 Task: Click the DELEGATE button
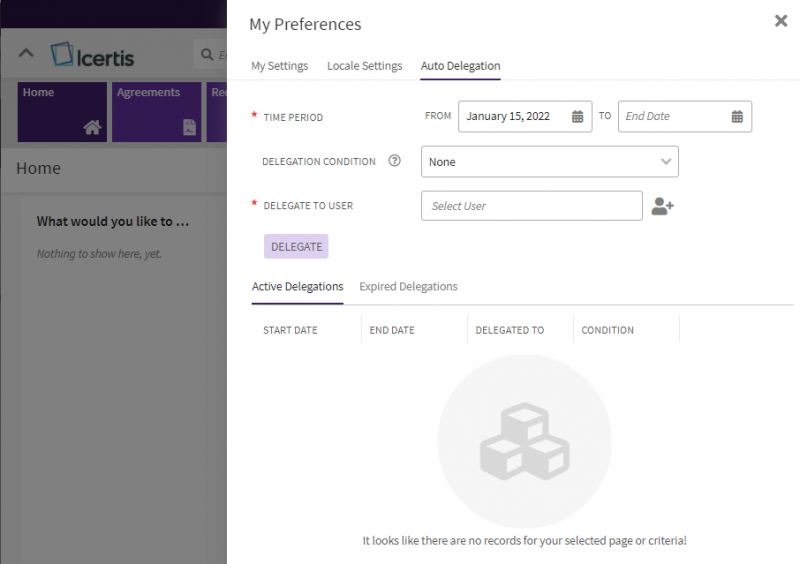click(x=296, y=247)
